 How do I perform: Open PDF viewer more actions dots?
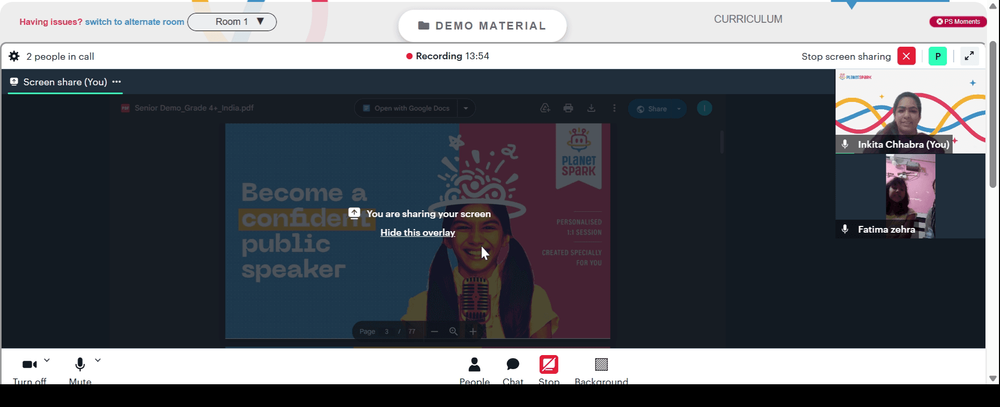[614, 108]
